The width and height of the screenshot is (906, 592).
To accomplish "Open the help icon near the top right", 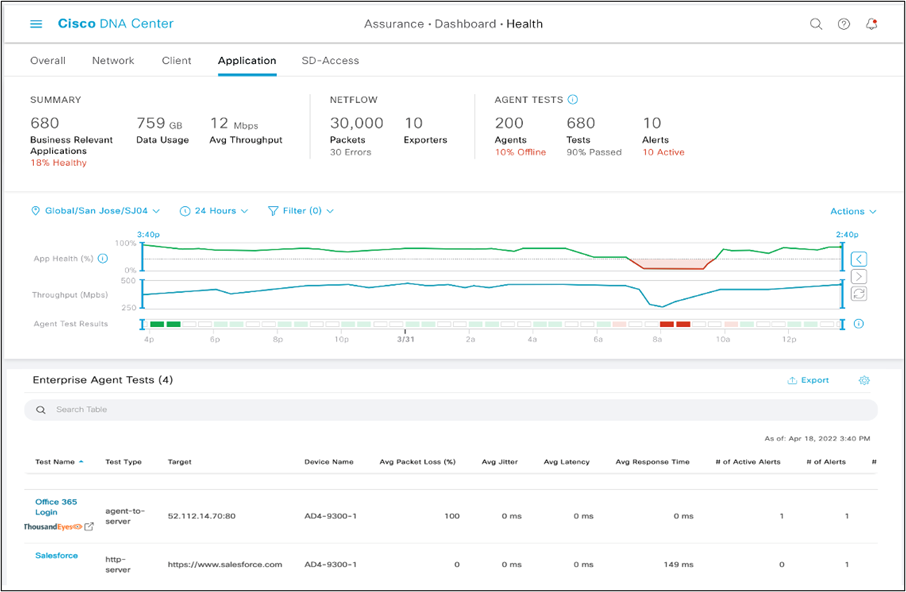I will 843,23.
